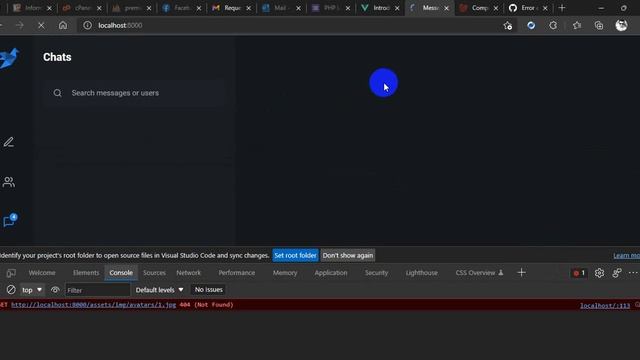Click the Chats heading
The height and width of the screenshot is (360, 640).
[57, 57]
